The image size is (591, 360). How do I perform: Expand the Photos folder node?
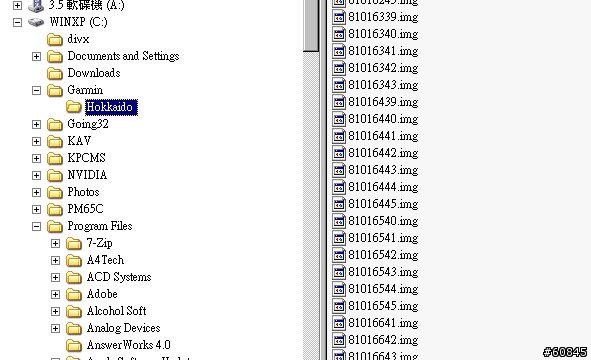[36, 192]
